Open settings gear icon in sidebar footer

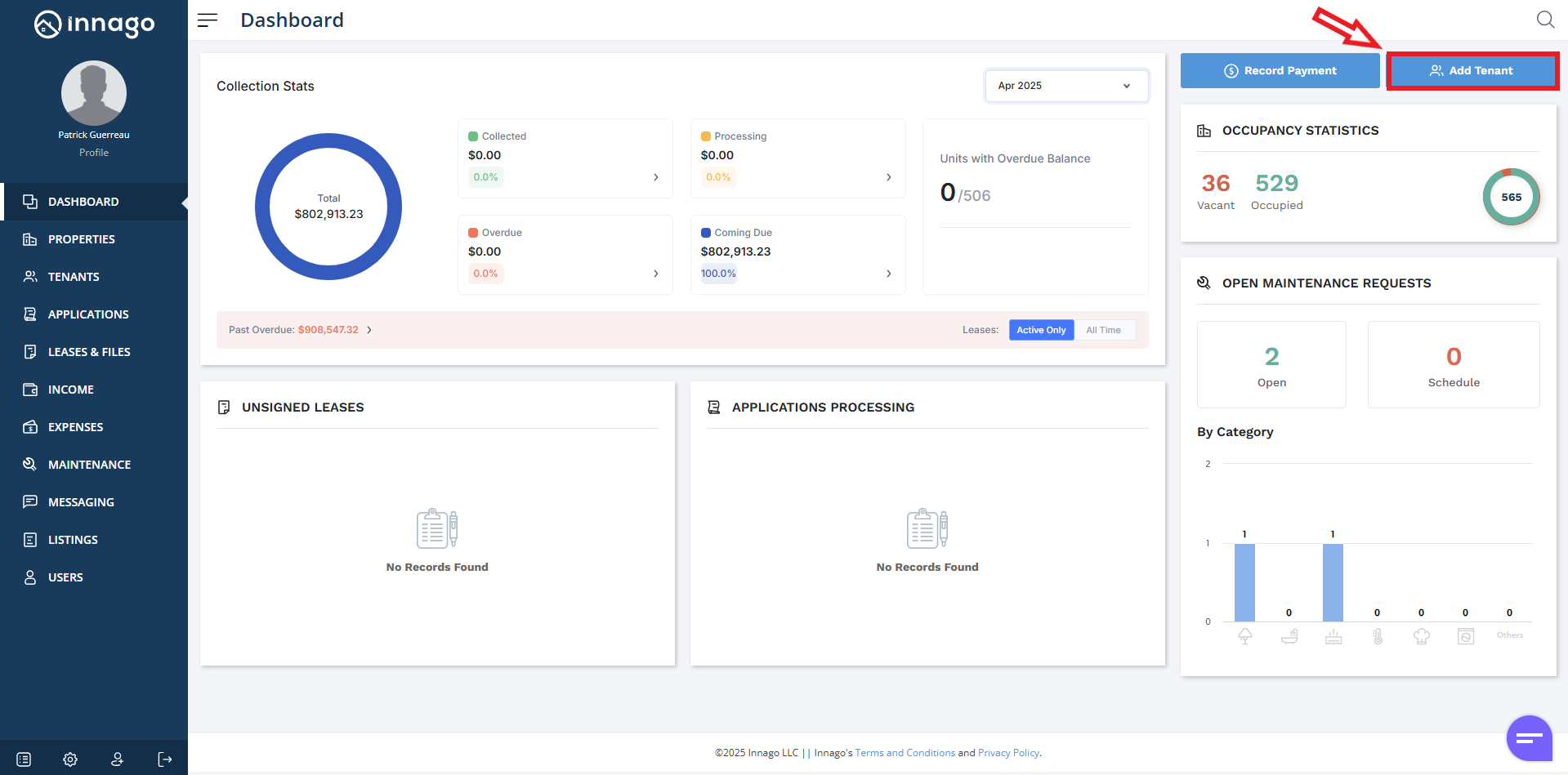[x=70, y=759]
